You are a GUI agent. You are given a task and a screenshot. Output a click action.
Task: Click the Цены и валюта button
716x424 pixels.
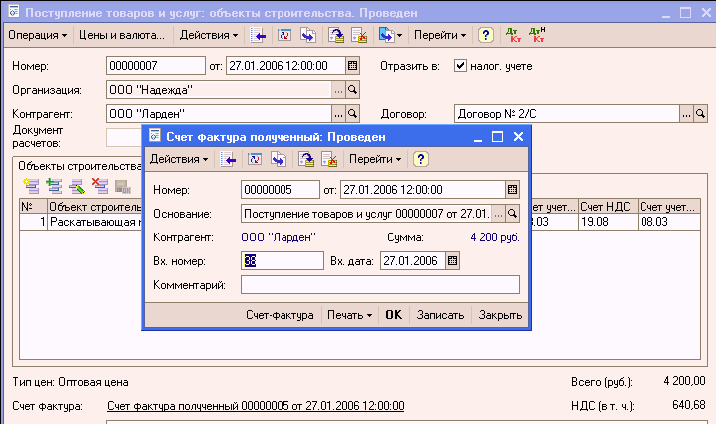(x=121, y=35)
